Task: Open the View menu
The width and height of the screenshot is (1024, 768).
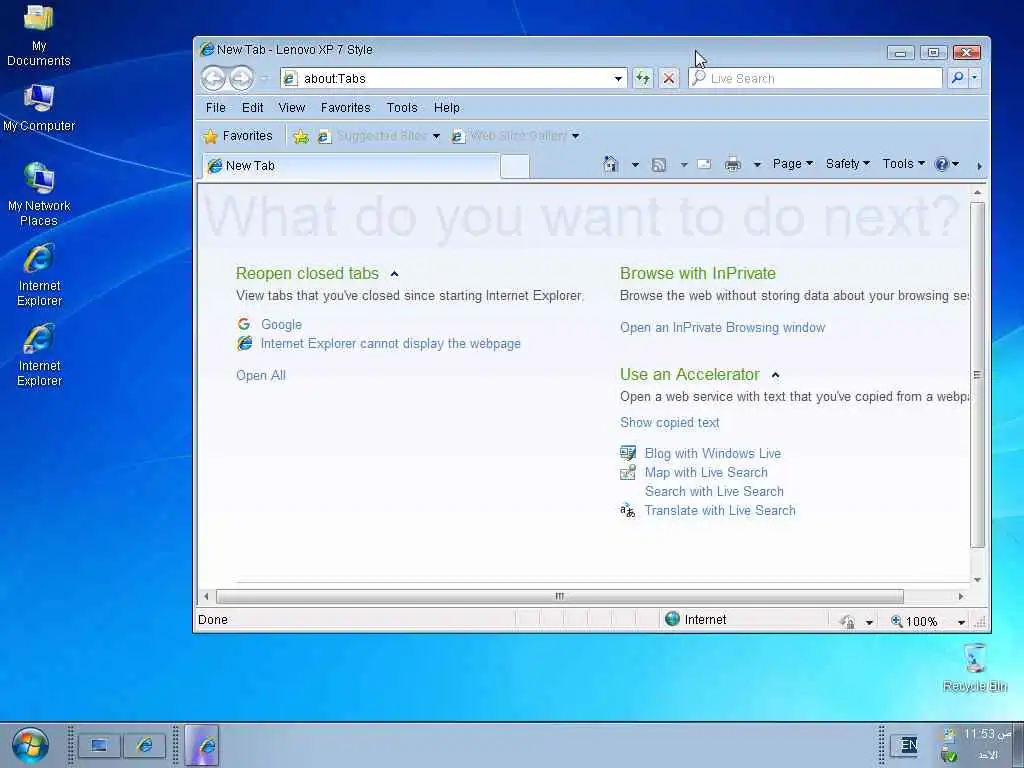Action: [x=291, y=107]
